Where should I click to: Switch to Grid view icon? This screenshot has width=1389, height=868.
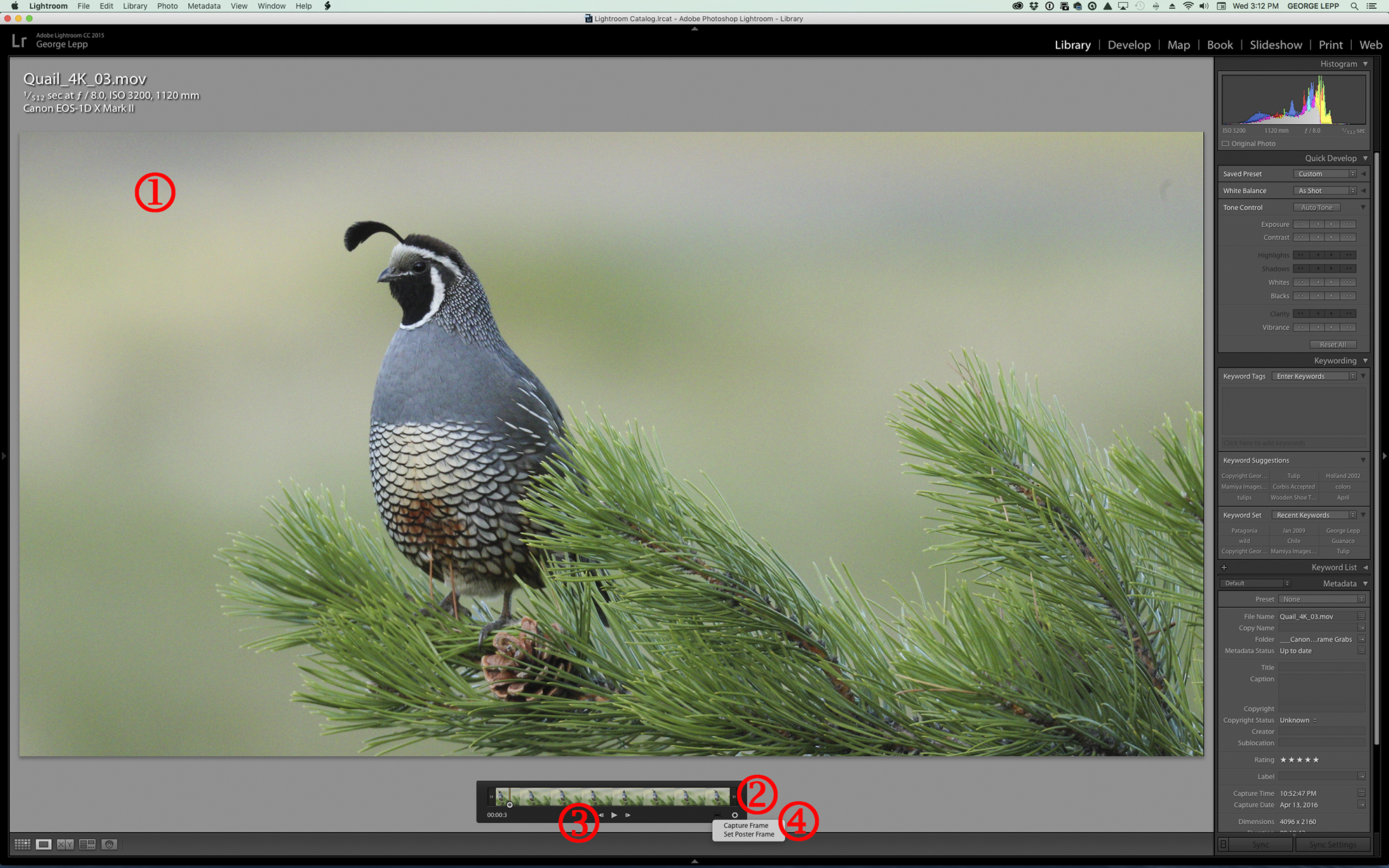coord(22,844)
